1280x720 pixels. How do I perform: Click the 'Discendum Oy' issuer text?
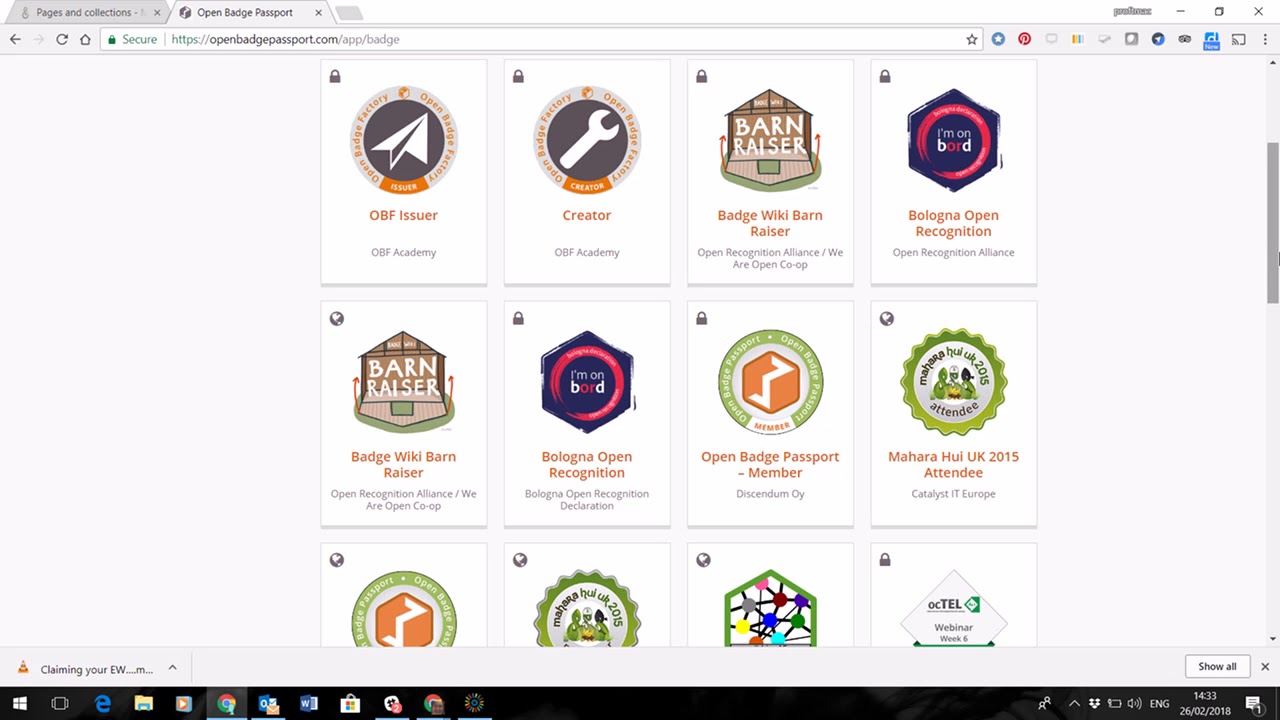[x=770, y=494]
